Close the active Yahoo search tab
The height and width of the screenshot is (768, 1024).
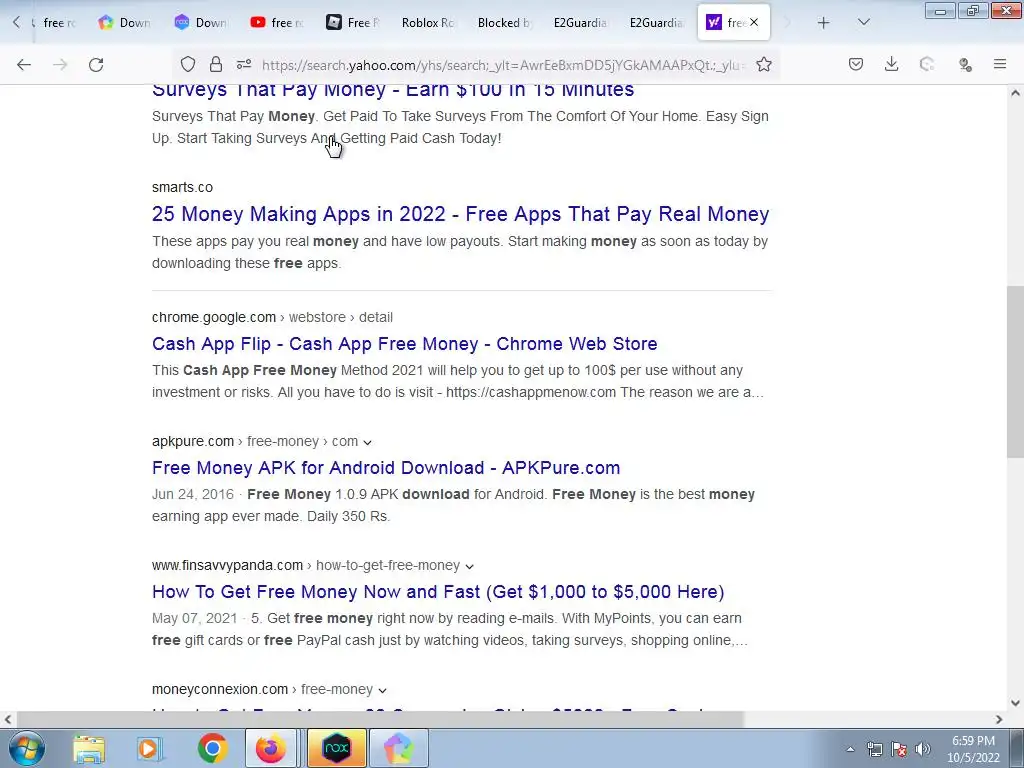[x=754, y=22]
